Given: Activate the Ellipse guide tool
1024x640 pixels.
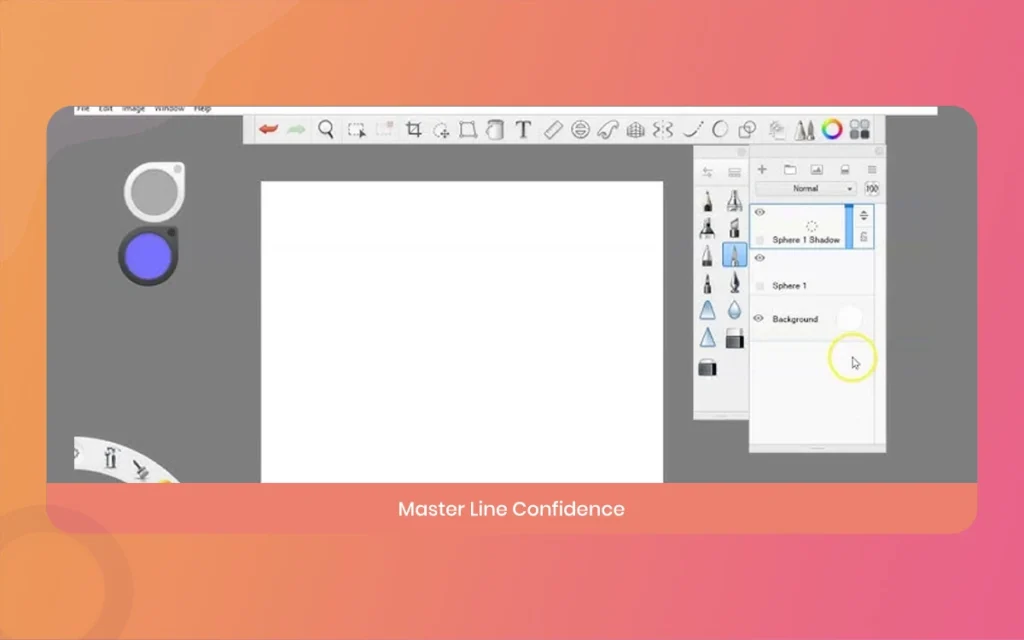Looking at the screenshot, I should 580,129.
